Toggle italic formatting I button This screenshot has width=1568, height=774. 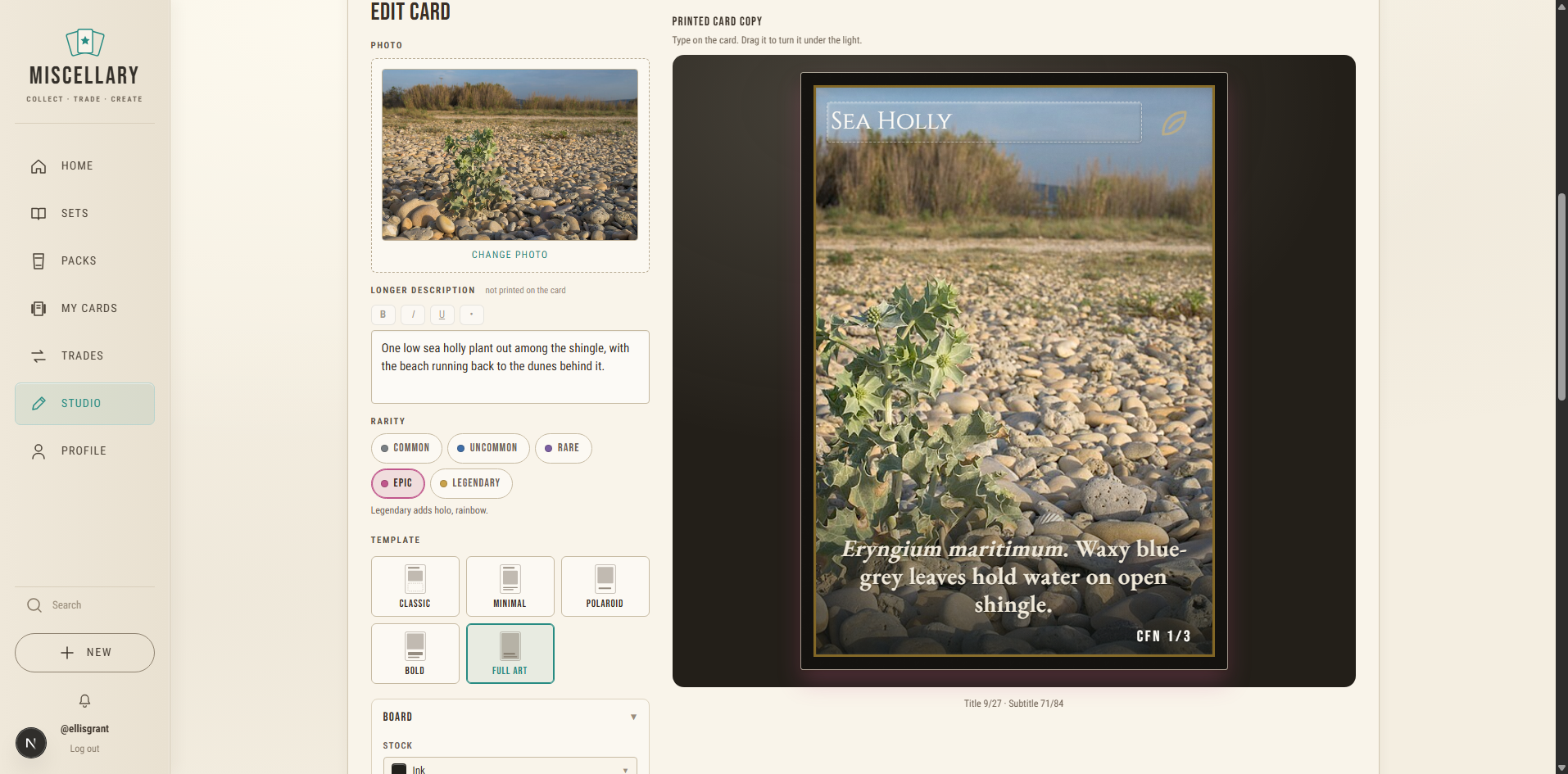click(413, 315)
